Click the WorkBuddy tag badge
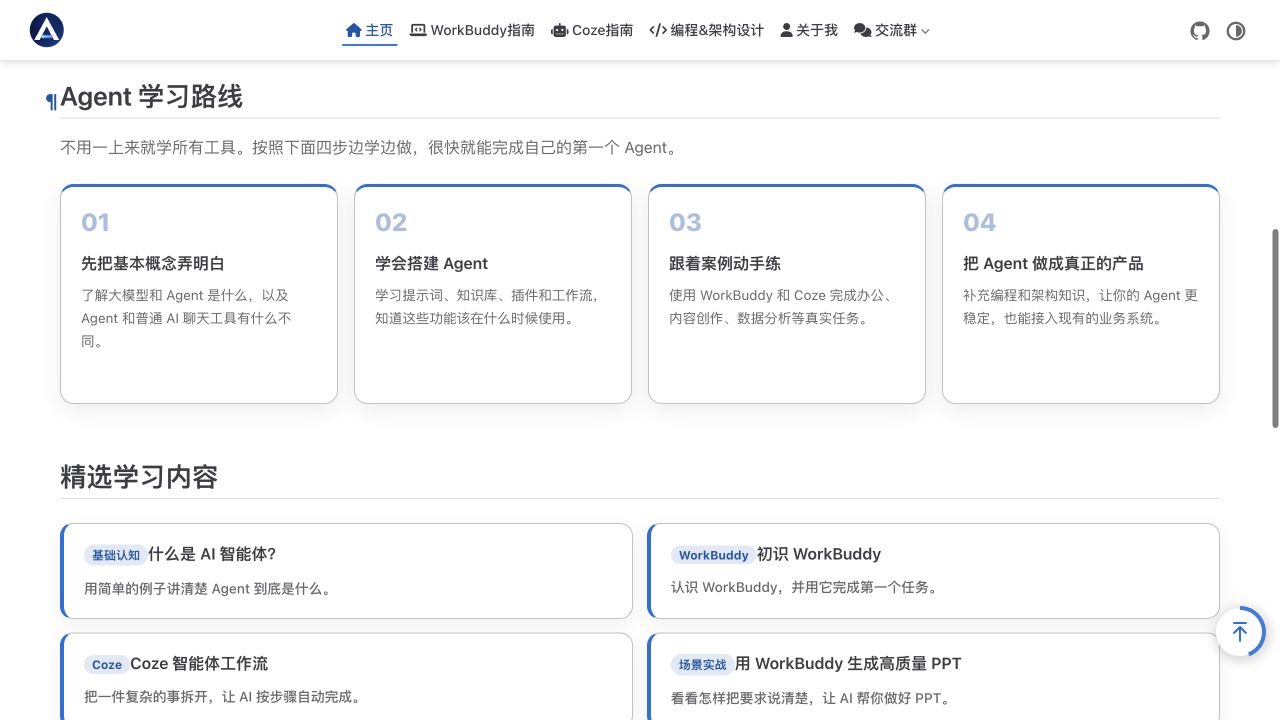This screenshot has width=1280, height=720. [714, 555]
